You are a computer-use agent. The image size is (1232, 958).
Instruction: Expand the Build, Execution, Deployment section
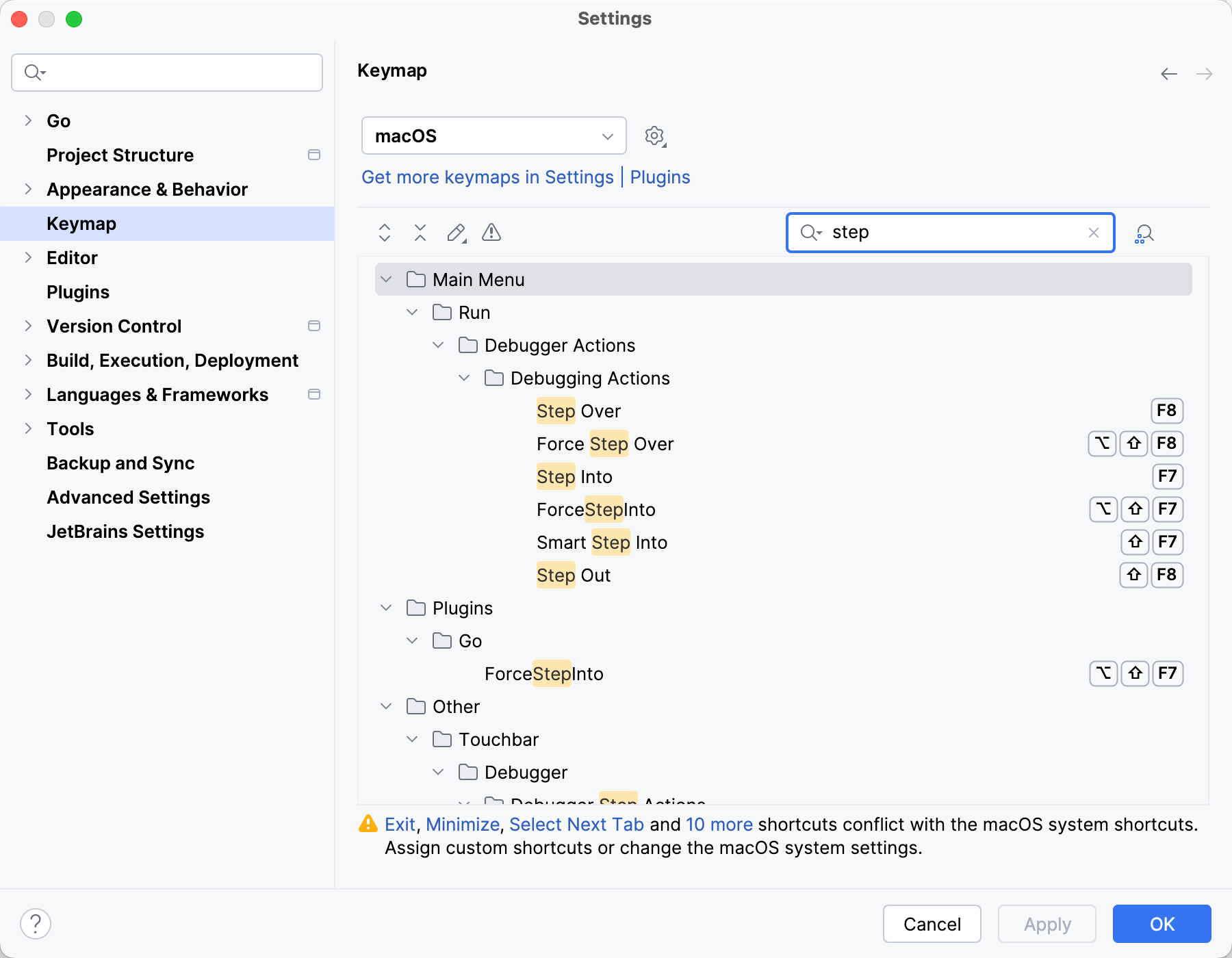28,360
